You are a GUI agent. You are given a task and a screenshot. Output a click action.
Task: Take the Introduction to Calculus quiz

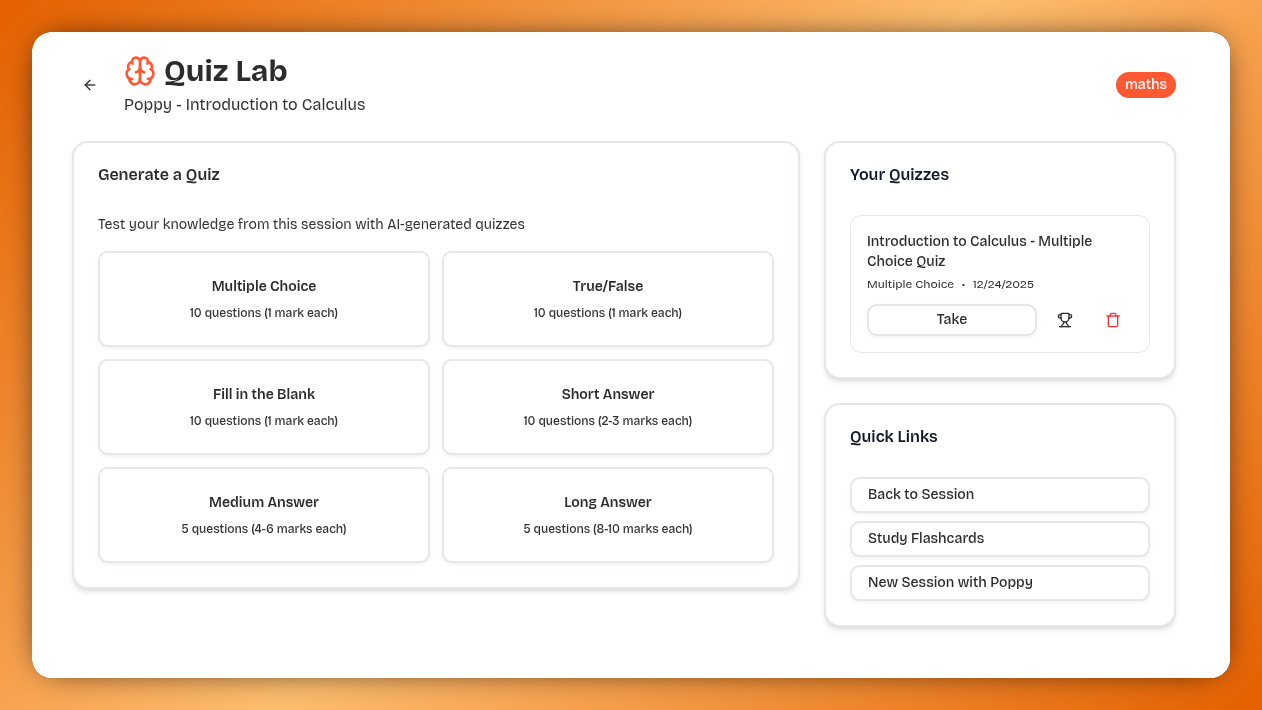(951, 319)
